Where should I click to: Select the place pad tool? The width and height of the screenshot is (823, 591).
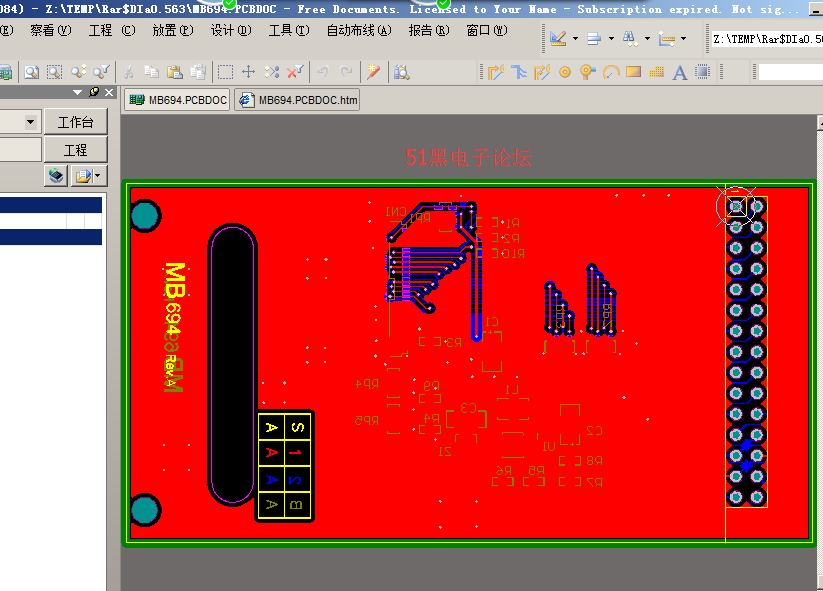pos(565,72)
